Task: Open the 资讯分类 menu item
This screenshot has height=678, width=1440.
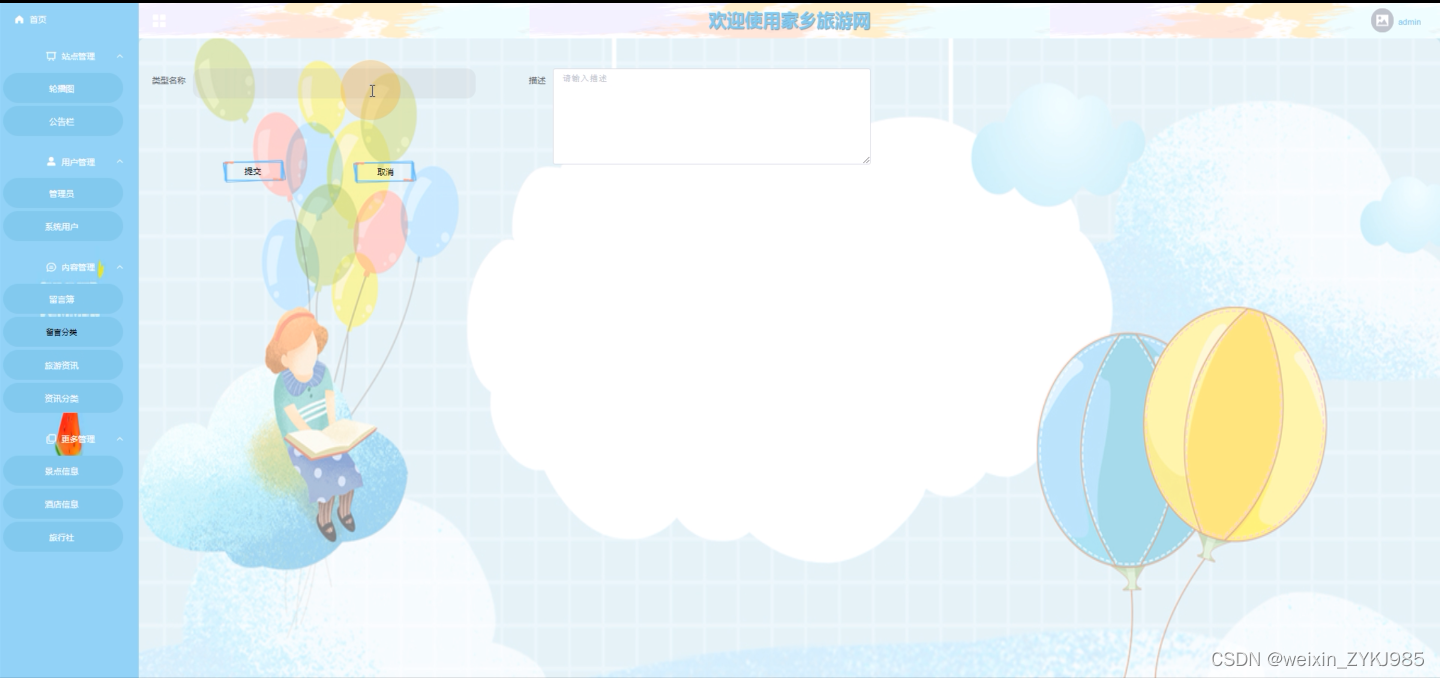Action: pos(63,398)
